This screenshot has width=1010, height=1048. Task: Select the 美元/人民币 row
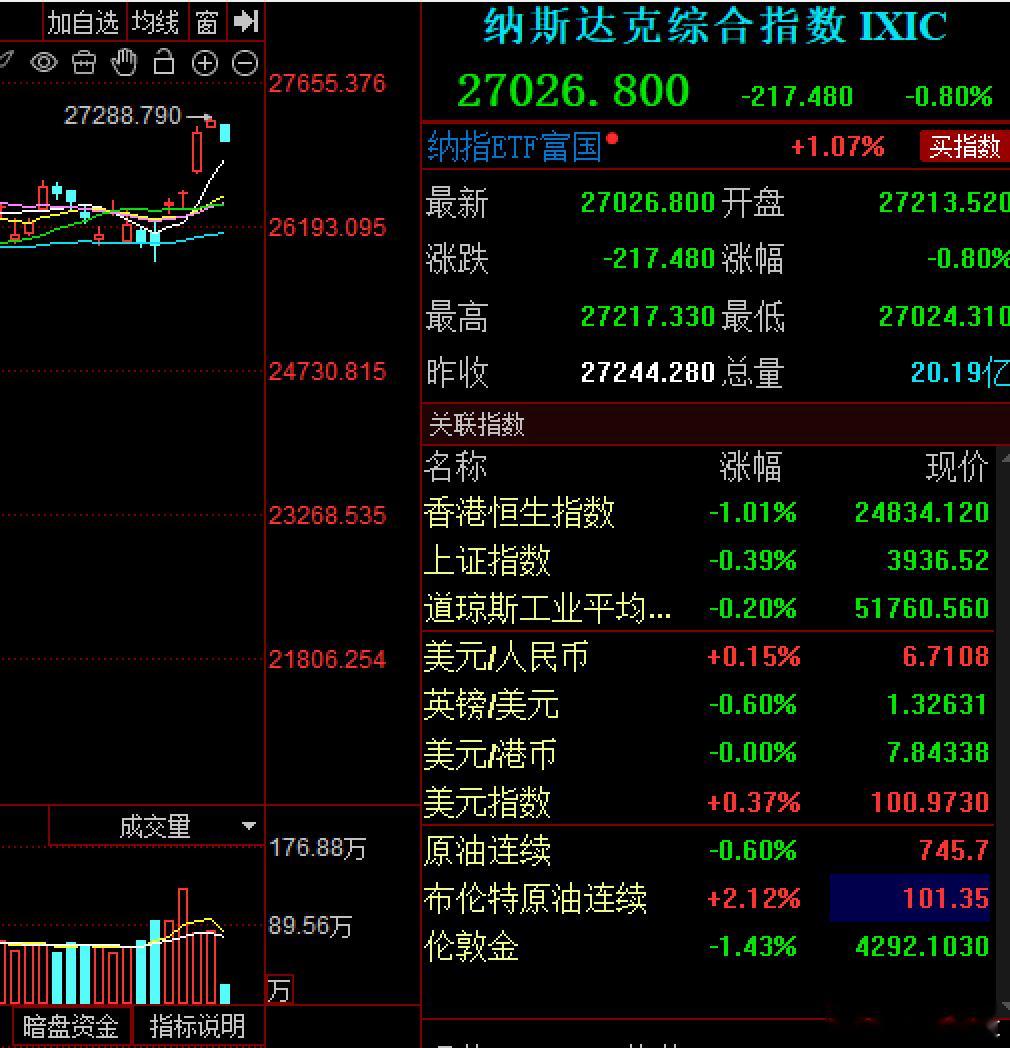pyautogui.click(x=707, y=656)
